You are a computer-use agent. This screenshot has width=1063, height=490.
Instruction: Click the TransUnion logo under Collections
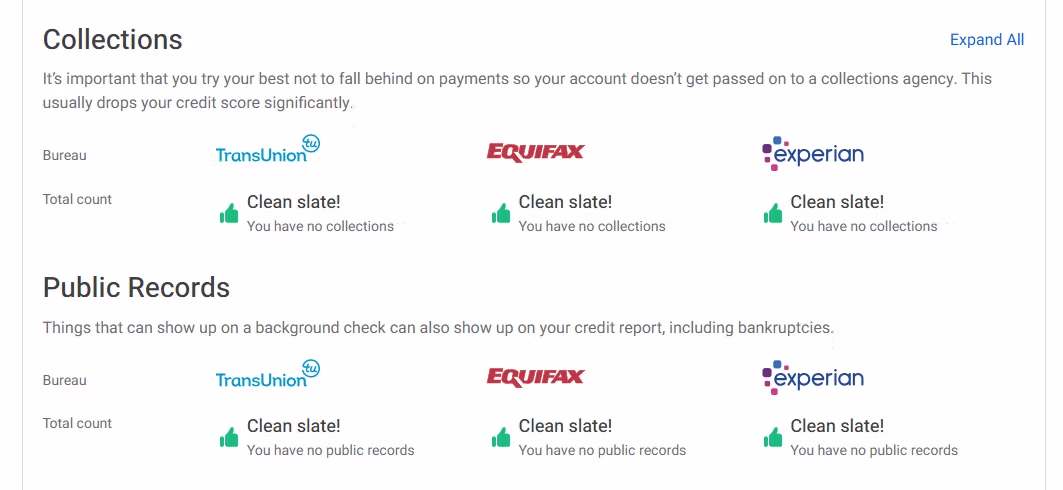click(267, 152)
